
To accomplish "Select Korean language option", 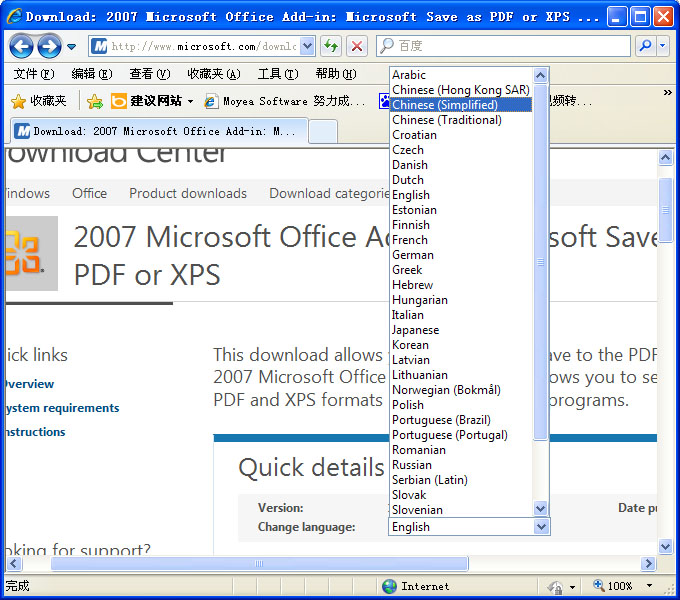I will click(x=461, y=345).
